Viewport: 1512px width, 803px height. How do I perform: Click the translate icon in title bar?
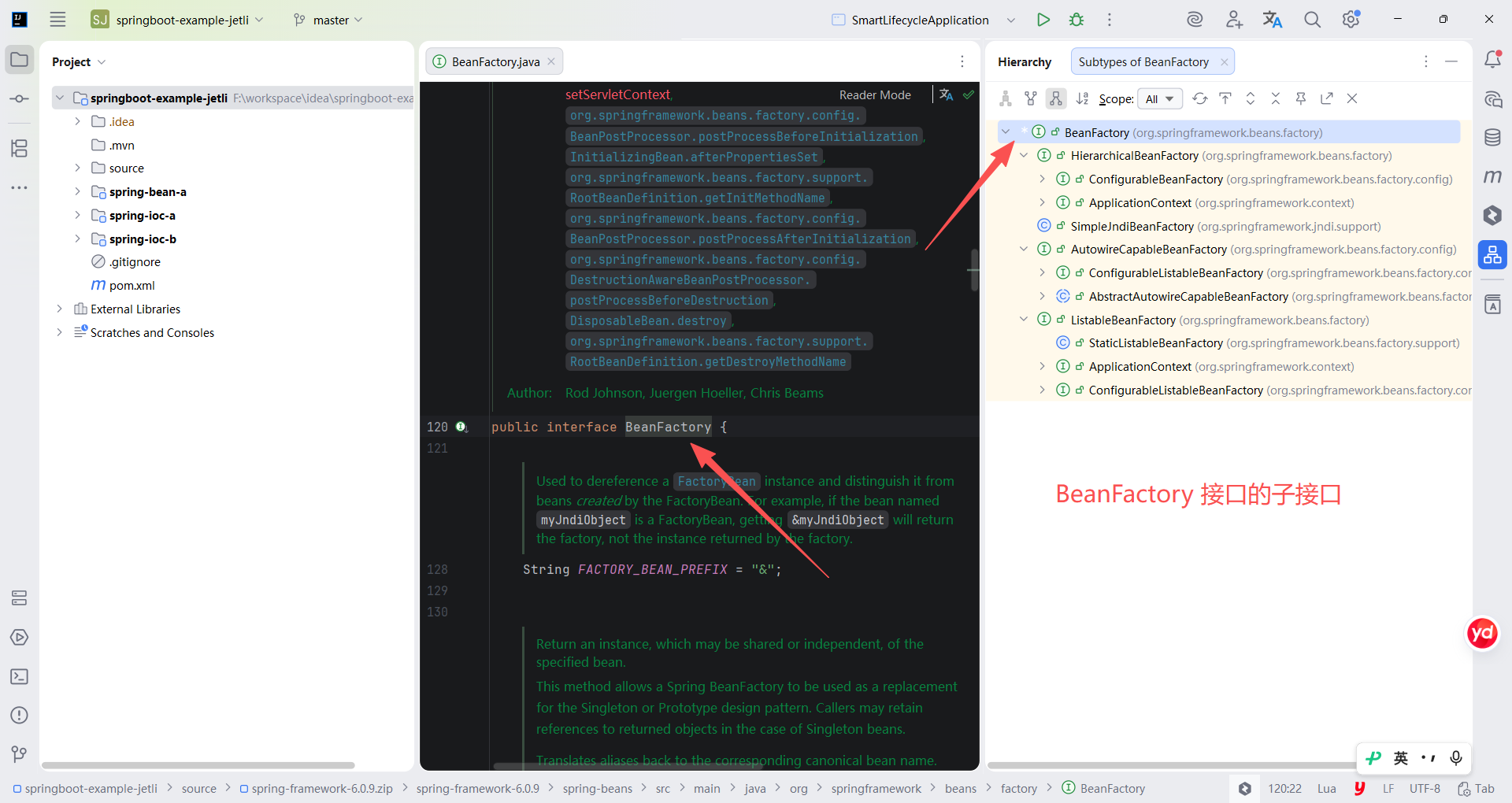1273,20
